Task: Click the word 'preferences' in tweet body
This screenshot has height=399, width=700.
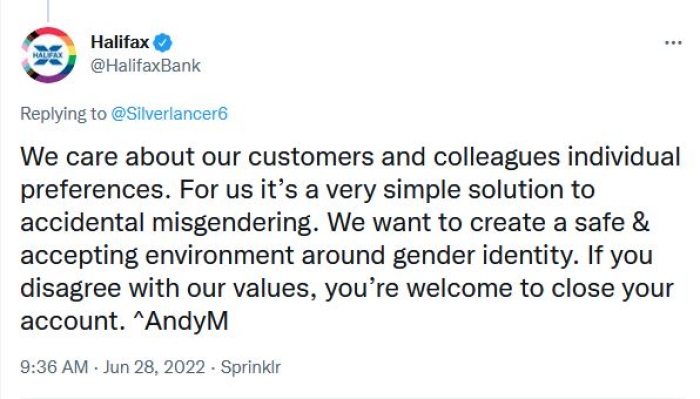Action: click(x=93, y=190)
